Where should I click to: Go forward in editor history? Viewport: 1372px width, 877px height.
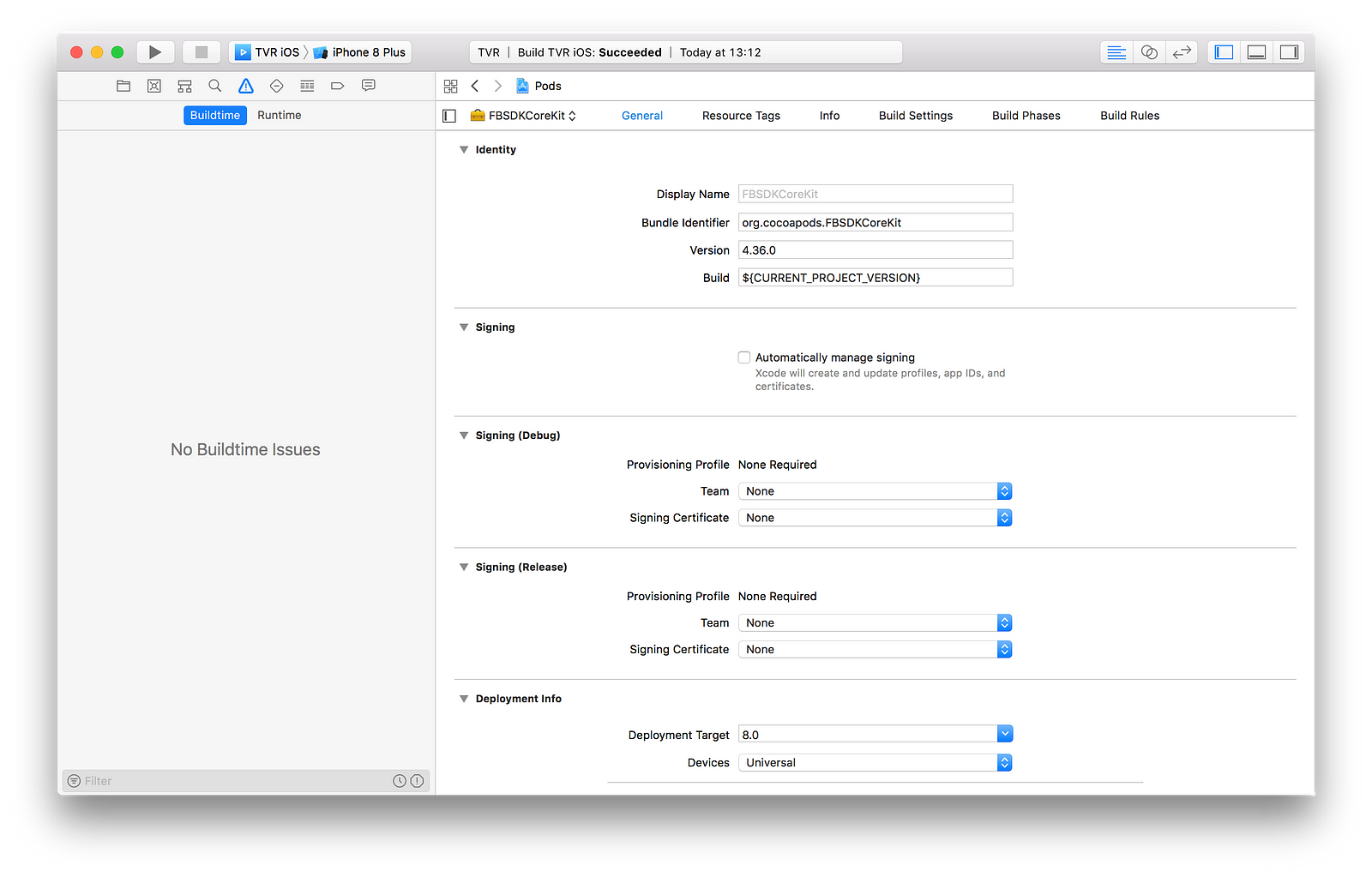click(x=498, y=86)
